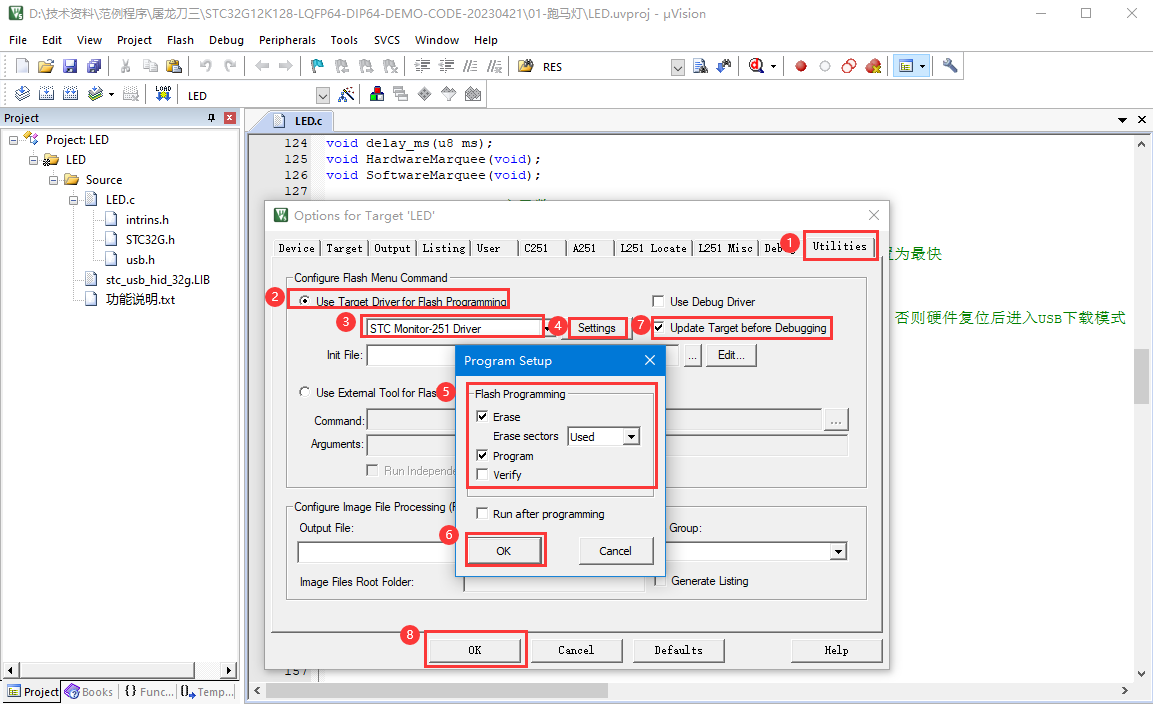
Task: Click the Kill All Breakpoints icon
Action: click(873, 66)
